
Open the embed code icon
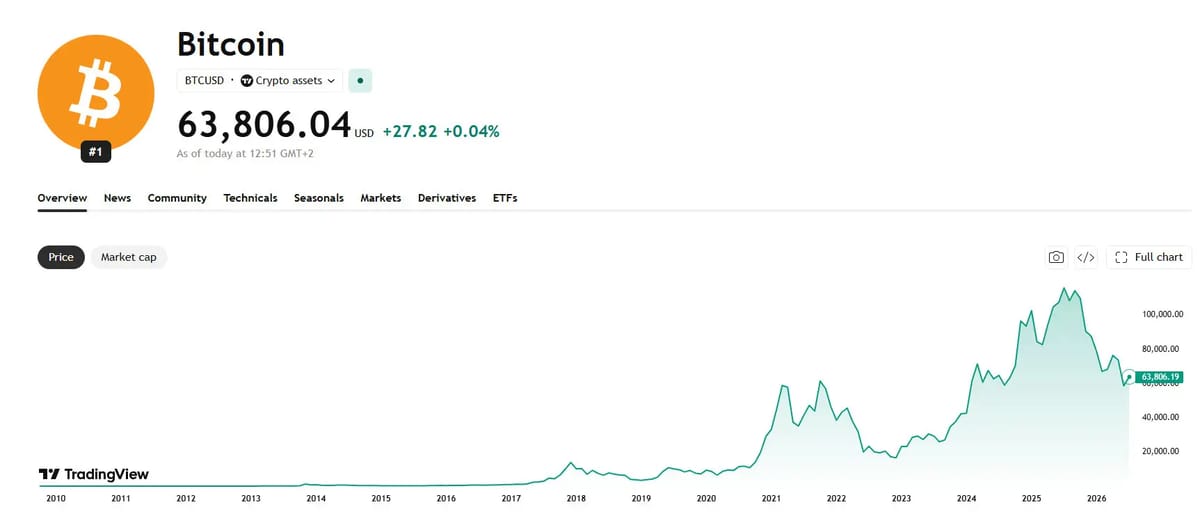point(1086,257)
